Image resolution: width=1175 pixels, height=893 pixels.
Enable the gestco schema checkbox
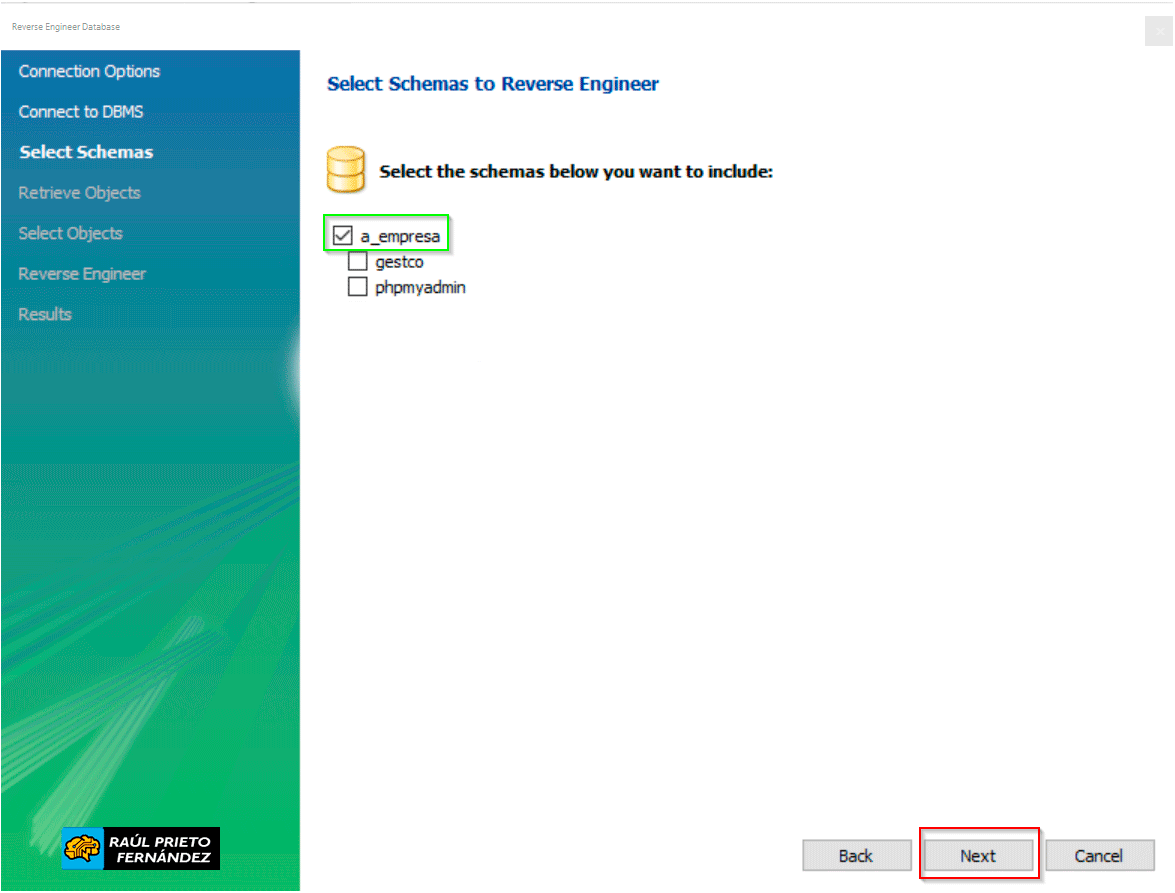(357, 262)
